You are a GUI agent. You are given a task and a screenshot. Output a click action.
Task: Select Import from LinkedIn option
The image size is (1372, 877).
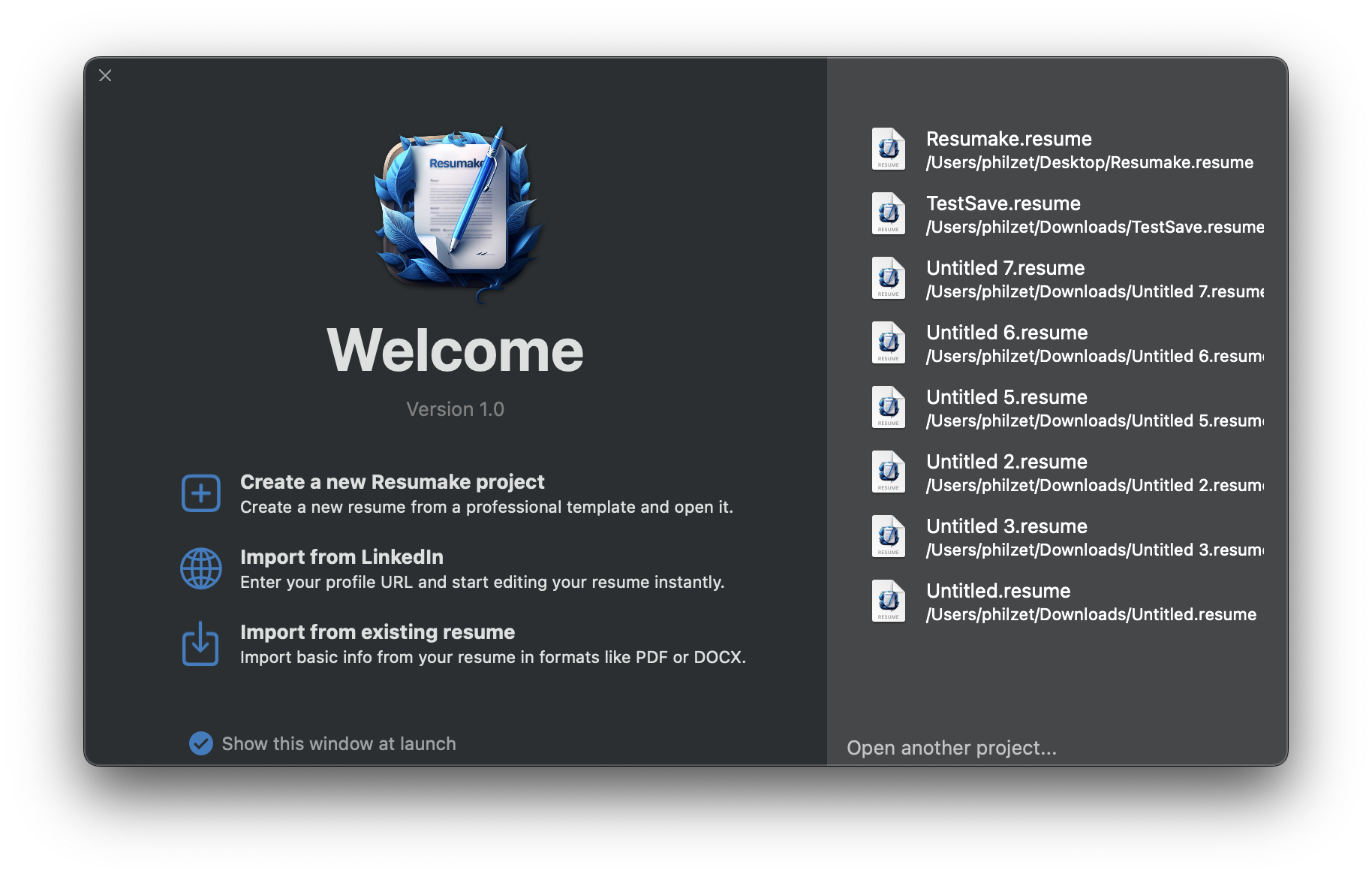pyautogui.click(x=341, y=557)
